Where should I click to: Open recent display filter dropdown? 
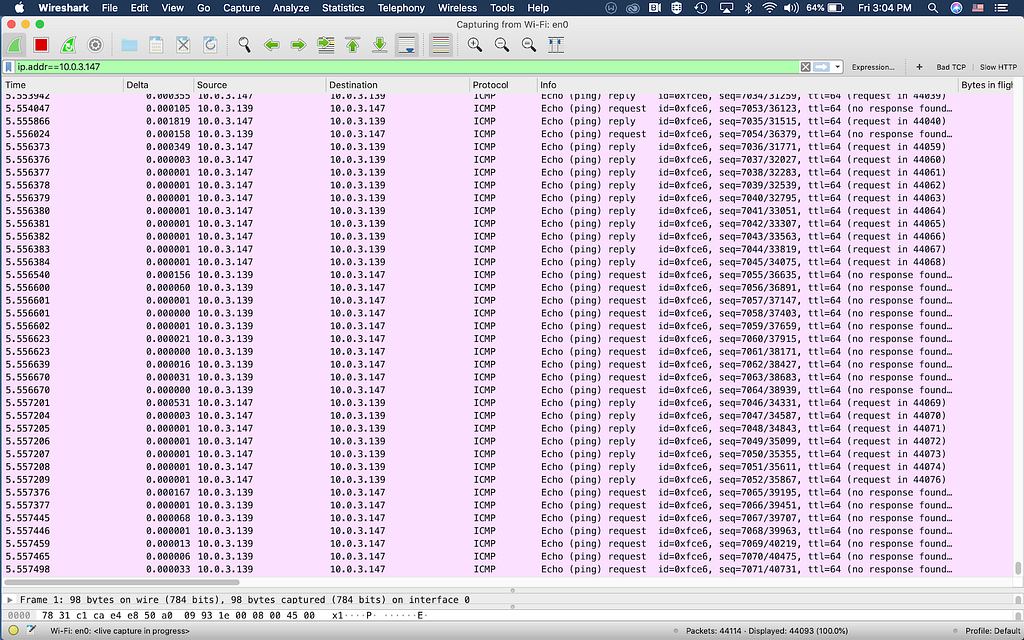click(x=837, y=67)
